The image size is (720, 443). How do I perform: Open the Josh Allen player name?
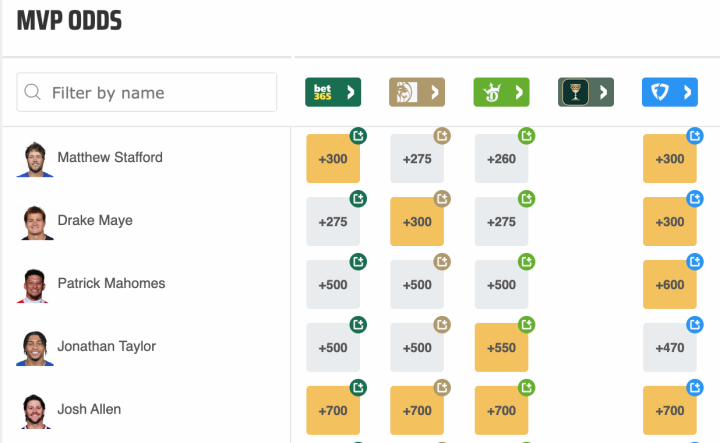click(x=90, y=409)
